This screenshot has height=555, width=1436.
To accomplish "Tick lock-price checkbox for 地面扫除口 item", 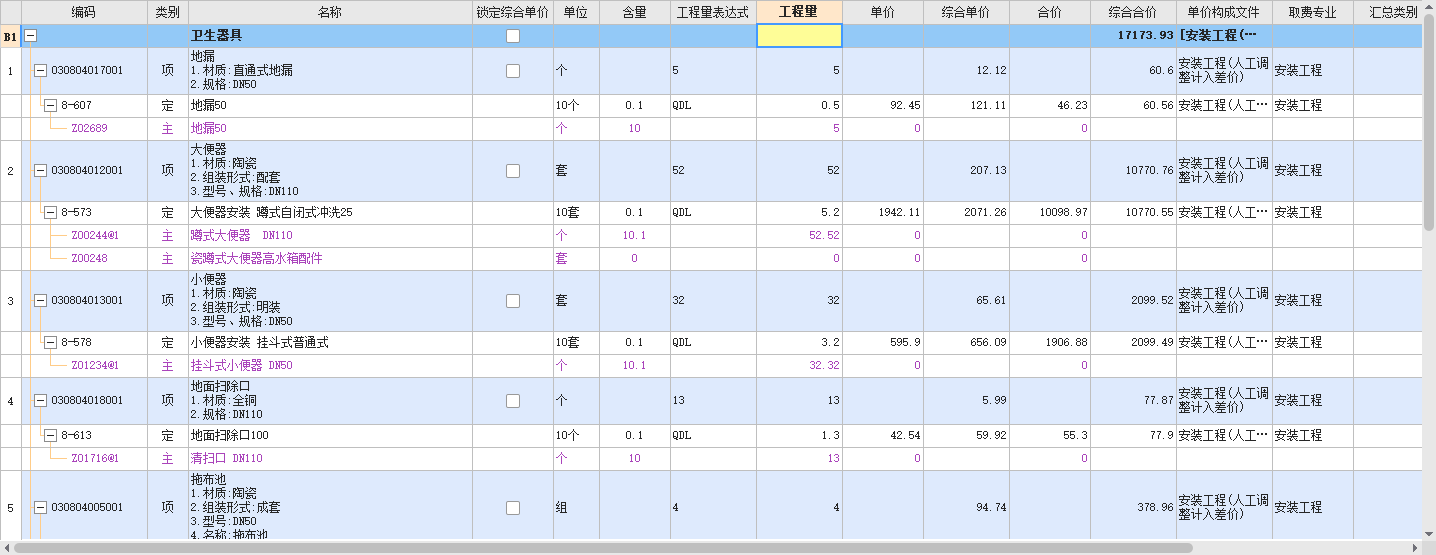I will pos(513,400).
